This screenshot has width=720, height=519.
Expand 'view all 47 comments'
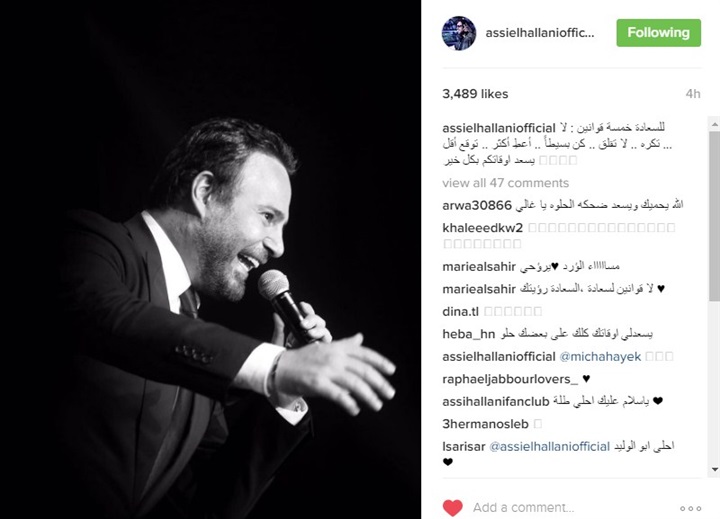pos(506,183)
